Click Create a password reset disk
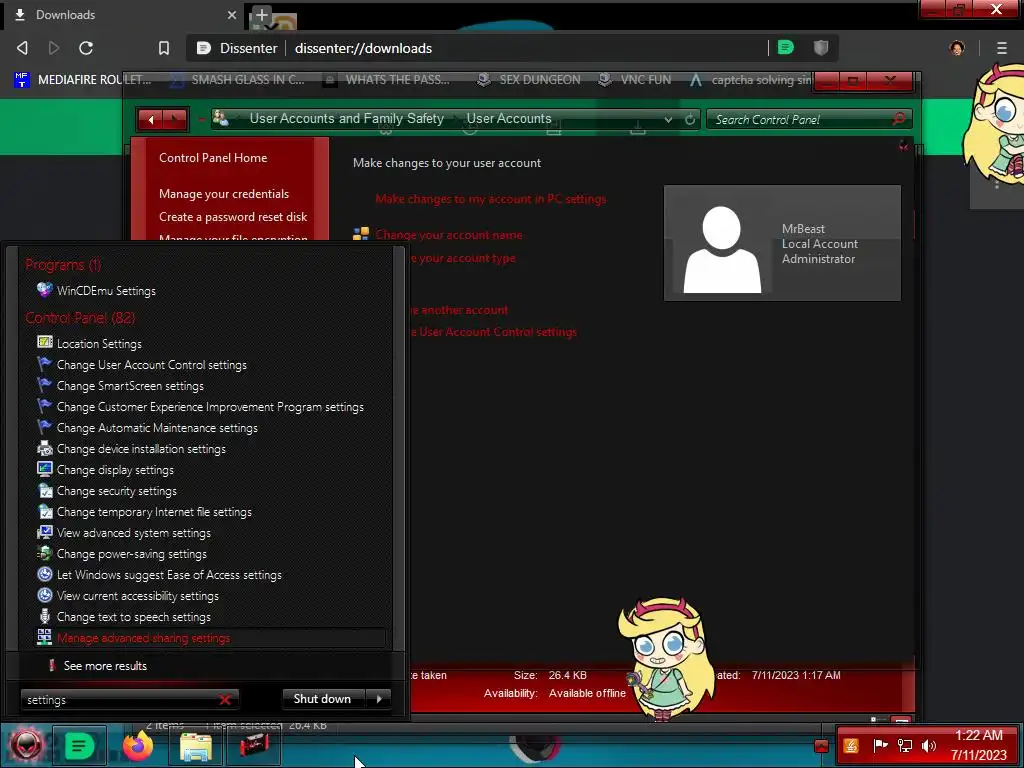The width and height of the screenshot is (1024, 768). 232,217
